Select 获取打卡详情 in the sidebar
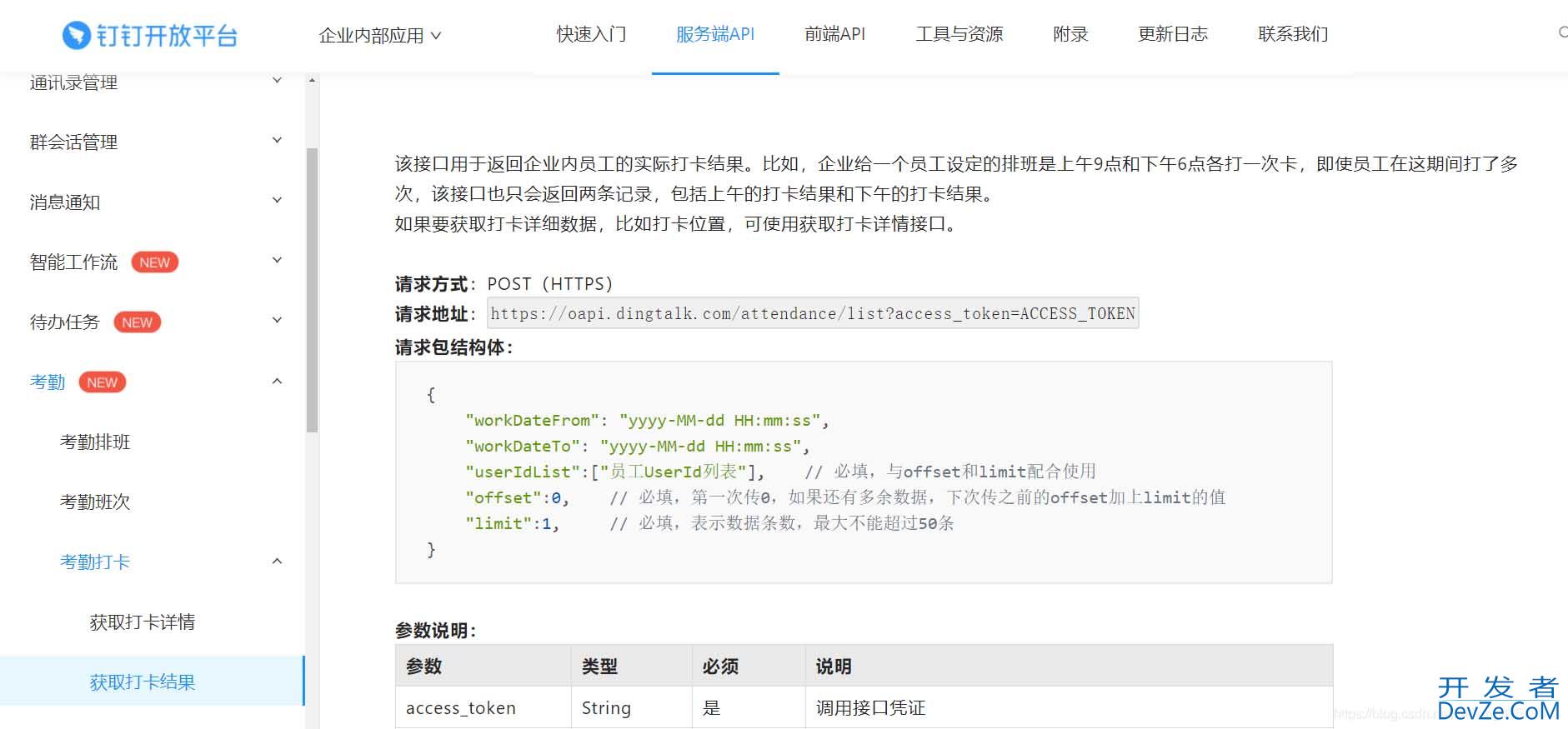The image size is (1568, 729). pos(142,622)
